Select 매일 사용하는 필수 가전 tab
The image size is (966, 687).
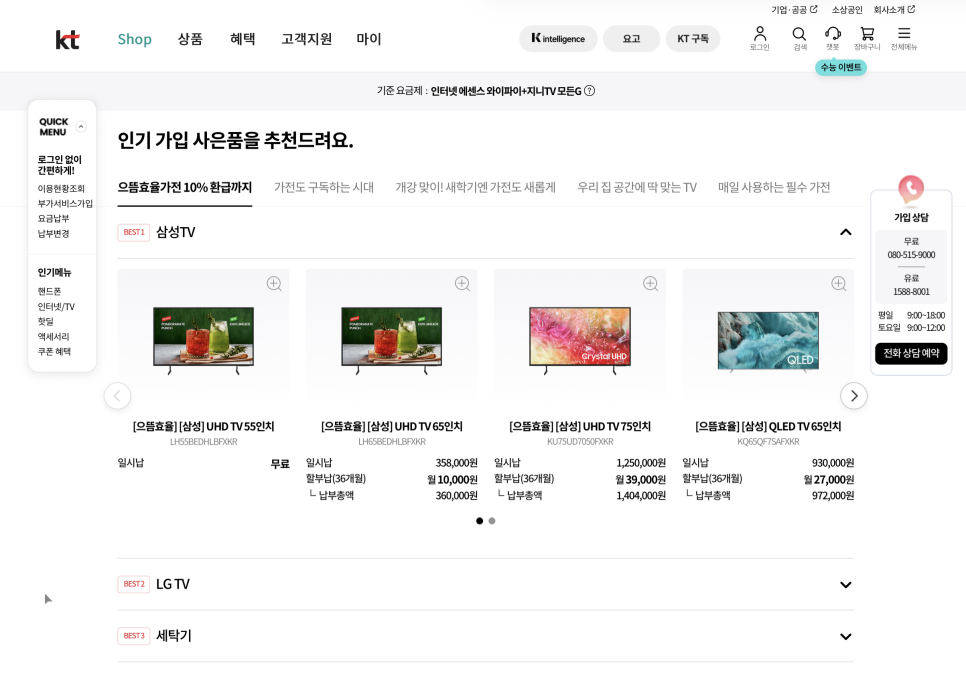(x=774, y=187)
